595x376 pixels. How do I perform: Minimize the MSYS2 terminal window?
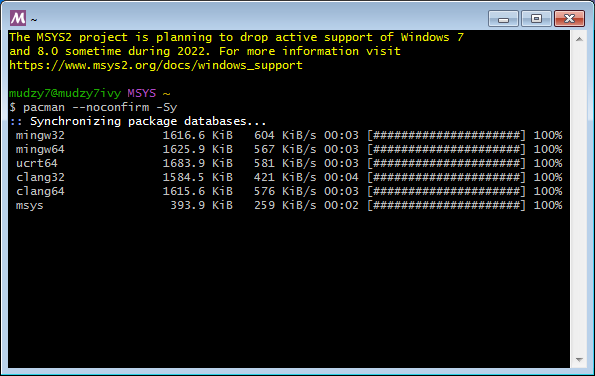(x=503, y=19)
